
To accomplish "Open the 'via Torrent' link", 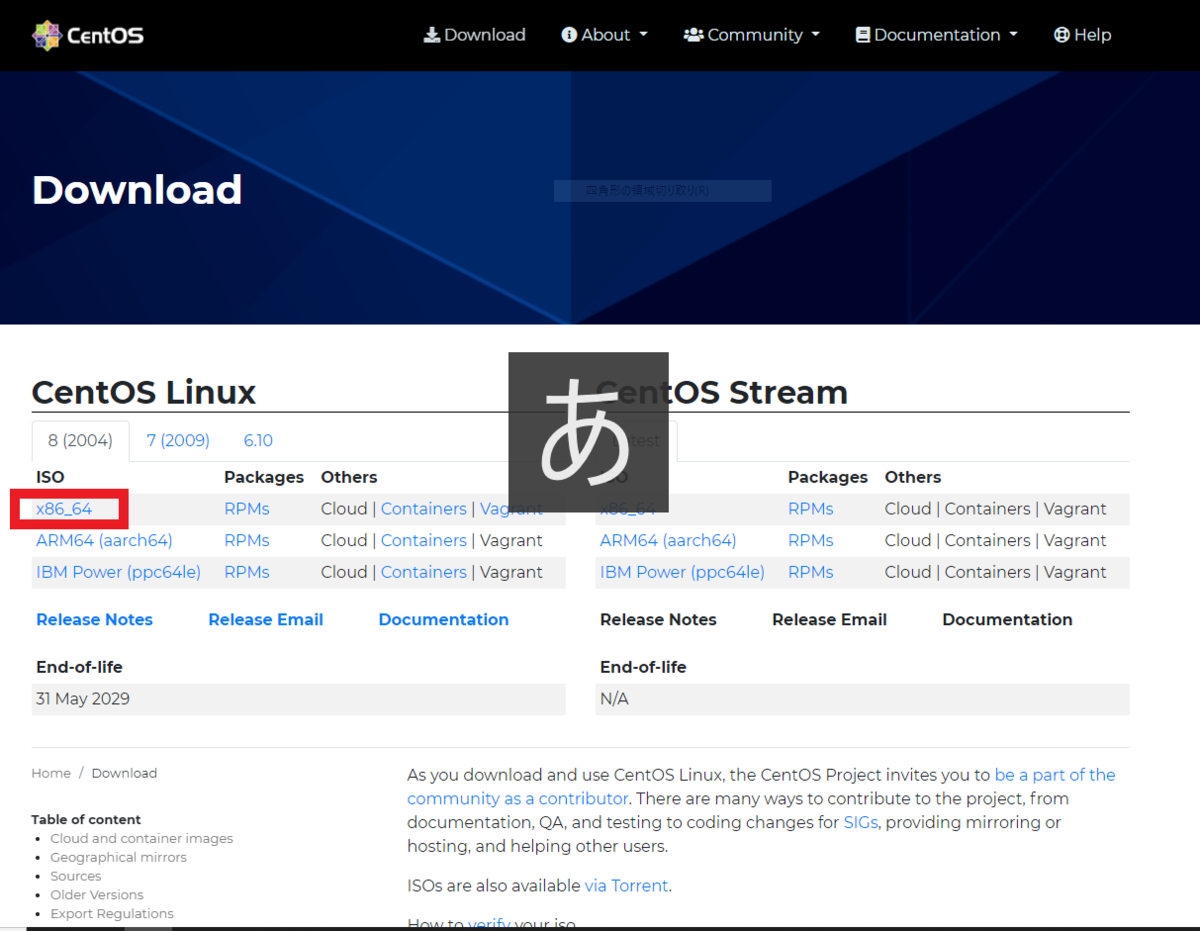I will pos(627,886).
